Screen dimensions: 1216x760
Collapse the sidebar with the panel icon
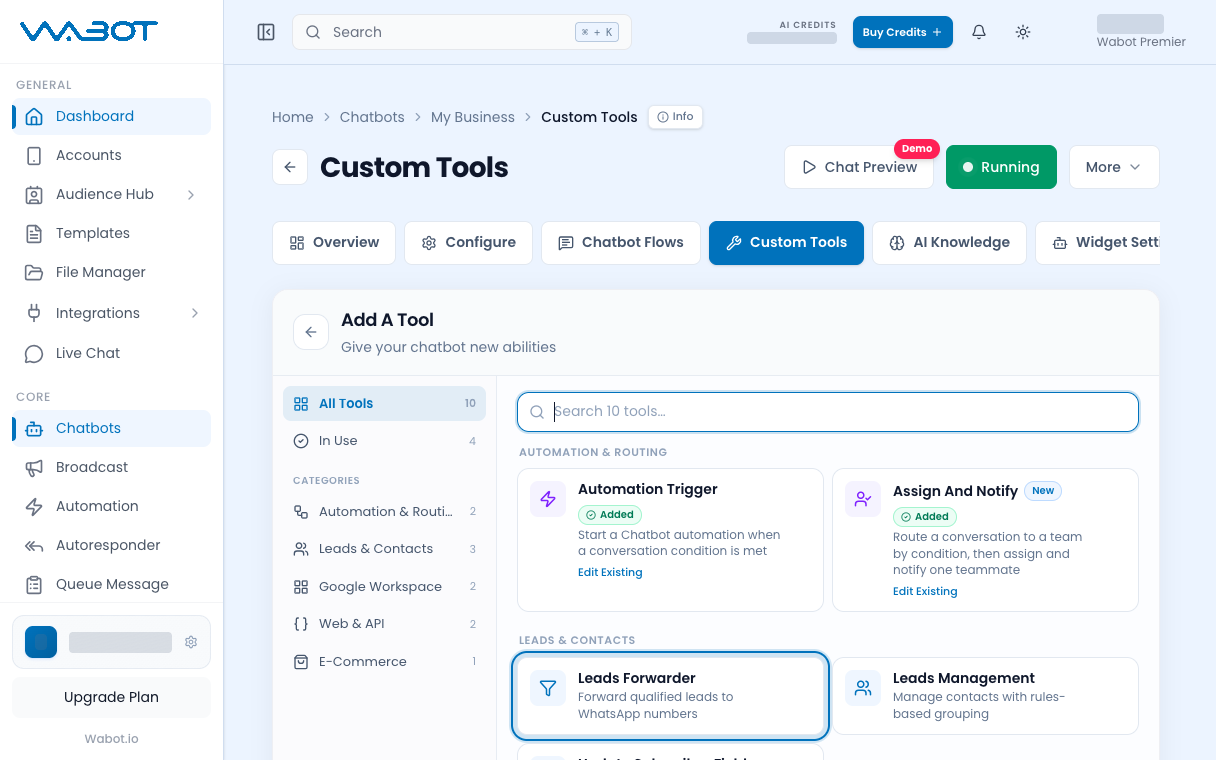point(266,32)
